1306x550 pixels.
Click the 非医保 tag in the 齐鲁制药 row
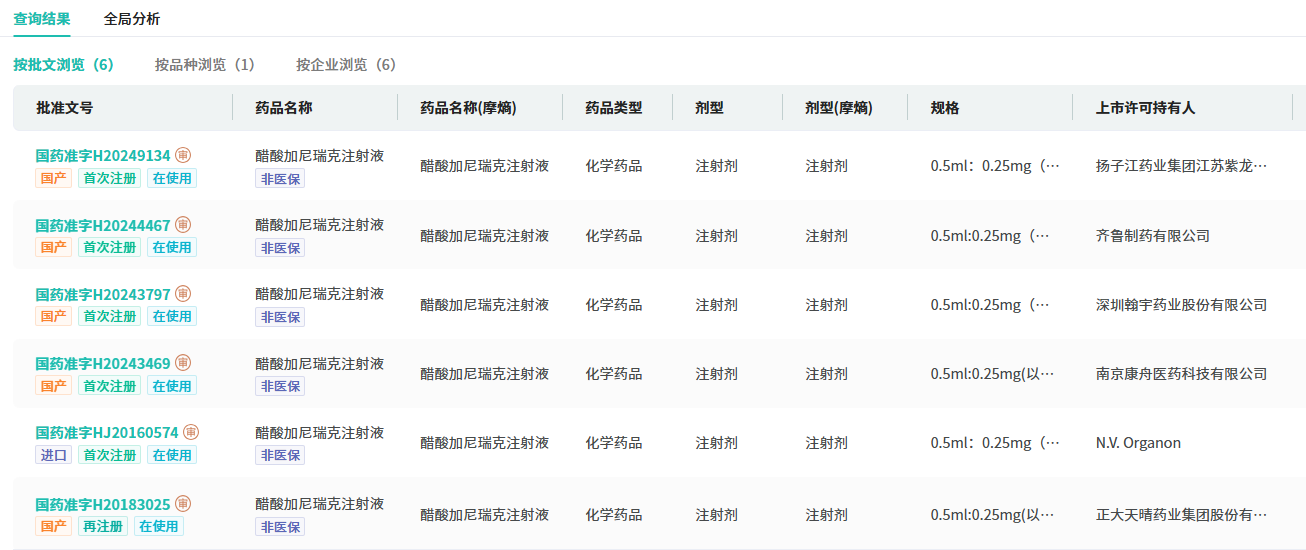pos(280,248)
